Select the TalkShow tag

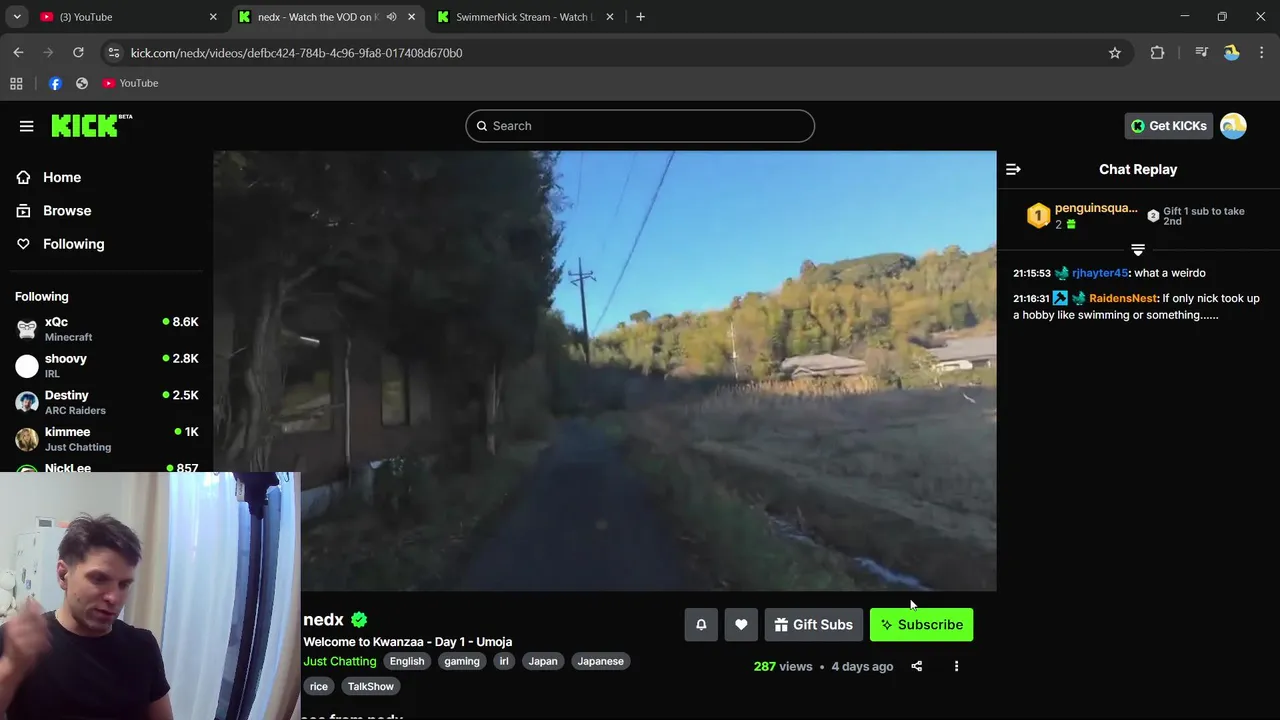[371, 686]
